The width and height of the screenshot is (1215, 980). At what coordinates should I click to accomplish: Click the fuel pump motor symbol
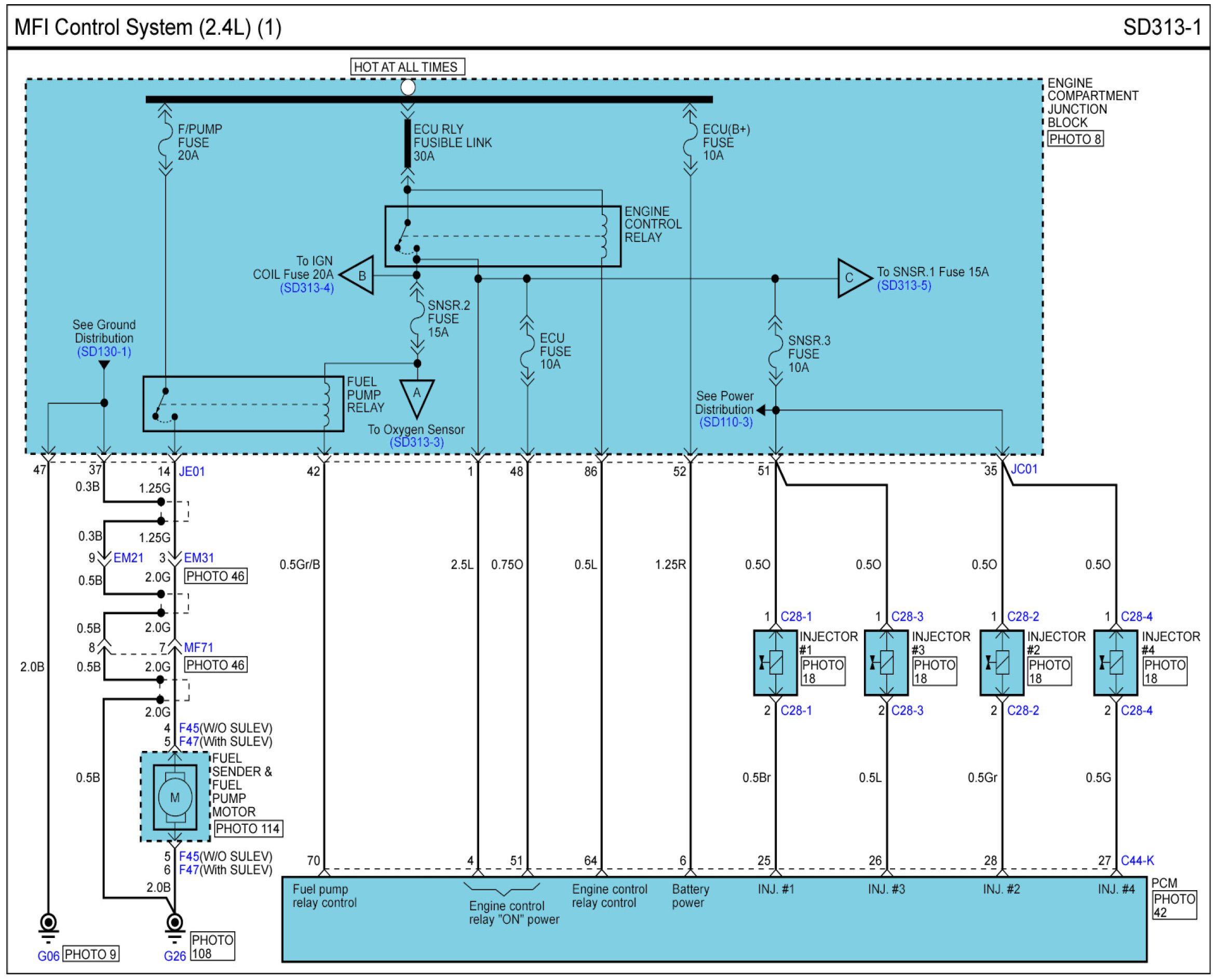click(175, 797)
